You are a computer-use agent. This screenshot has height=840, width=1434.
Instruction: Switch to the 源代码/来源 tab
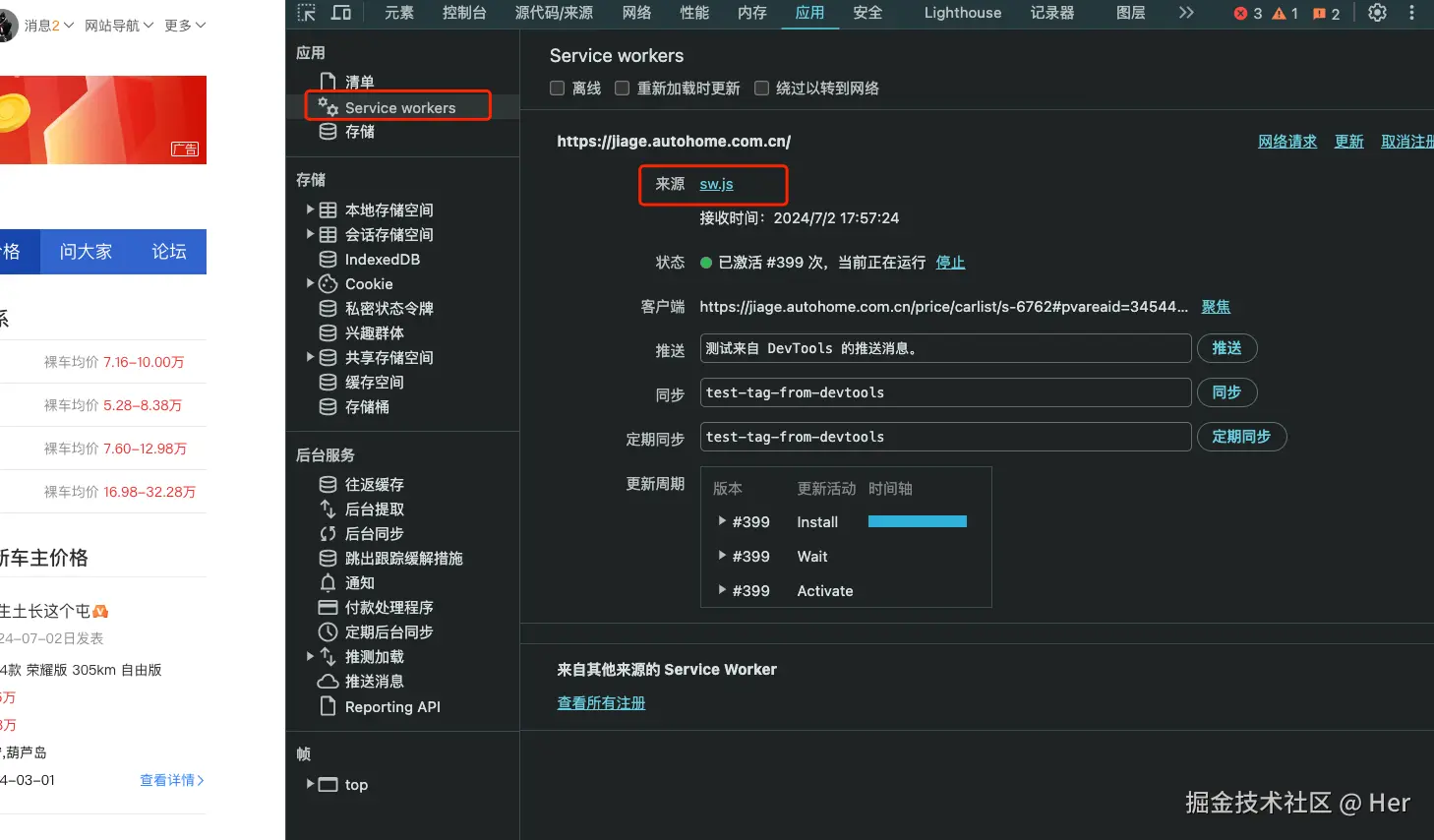click(554, 13)
